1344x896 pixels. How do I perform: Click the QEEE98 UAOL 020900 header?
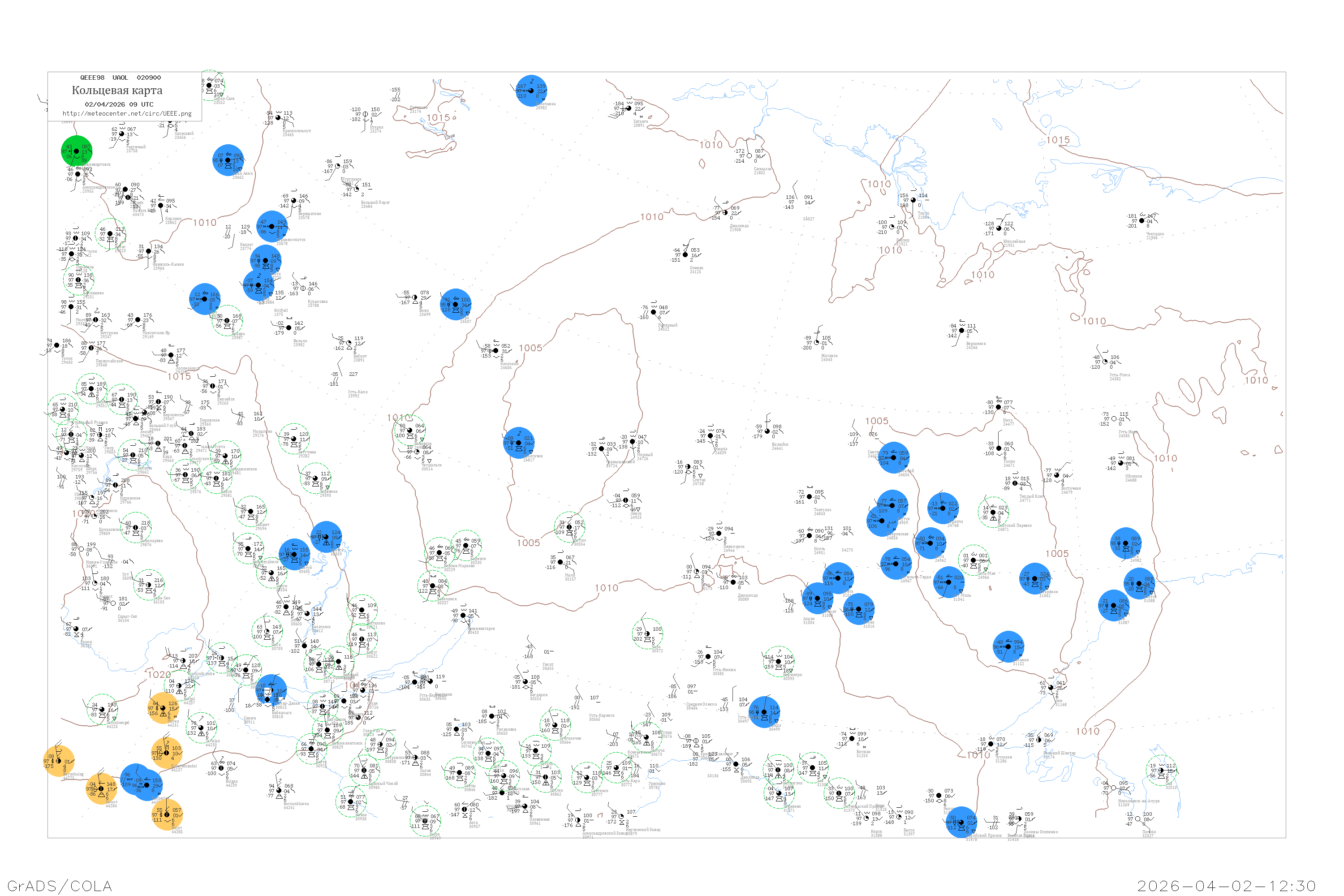[120, 78]
